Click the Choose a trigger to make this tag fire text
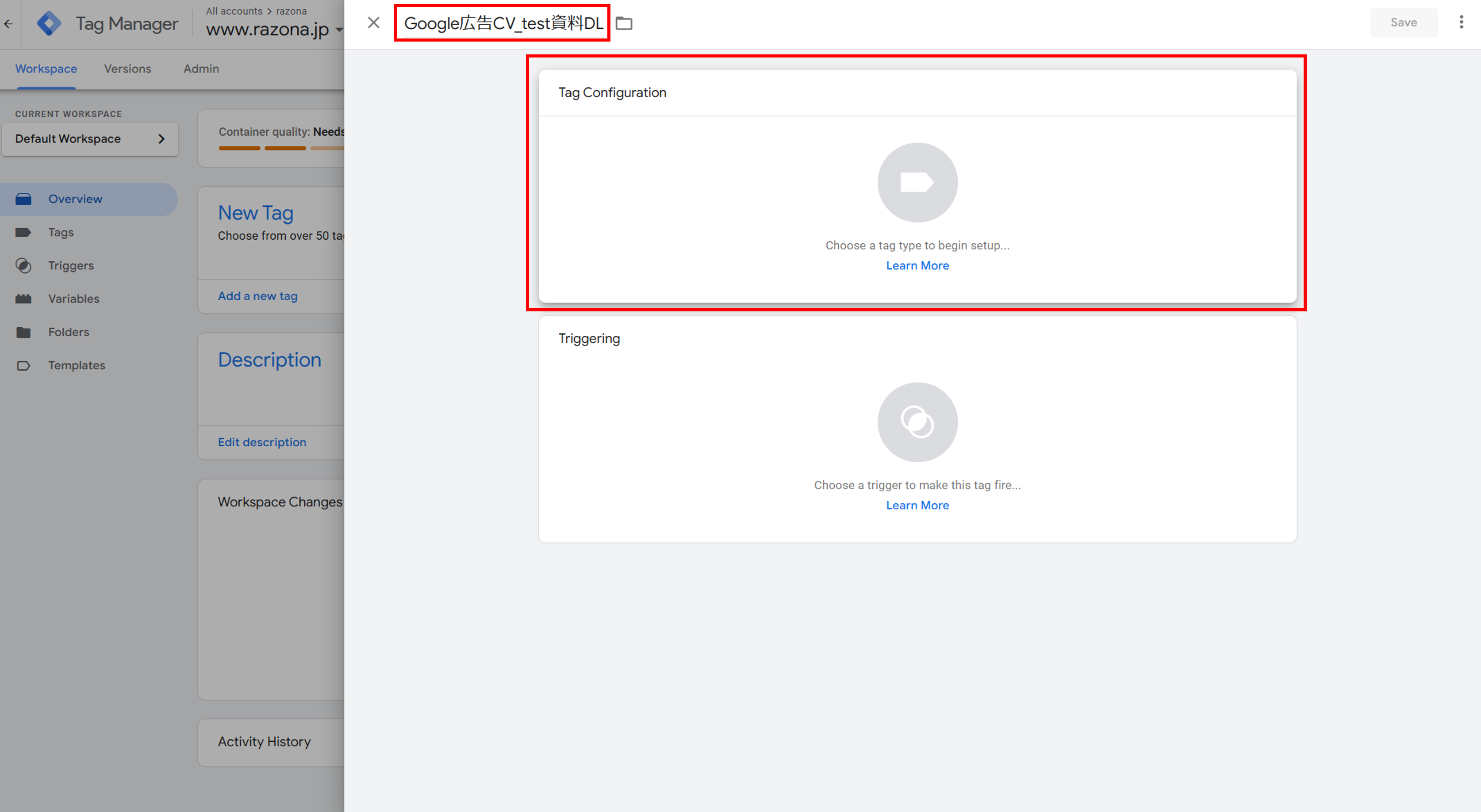The width and height of the screenshot is (1481, 812). coord(917,485)
